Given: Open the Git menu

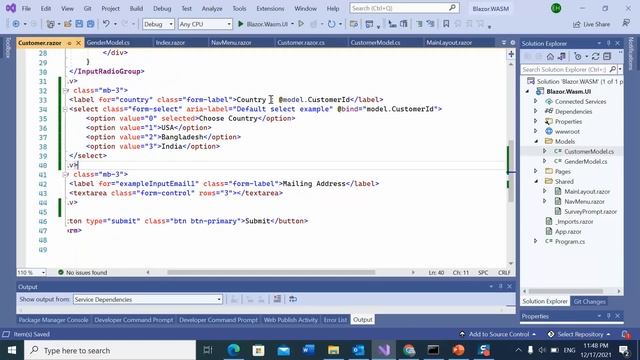Looking at the screenshot, I should pyautogui.click(x=87, y=8).
